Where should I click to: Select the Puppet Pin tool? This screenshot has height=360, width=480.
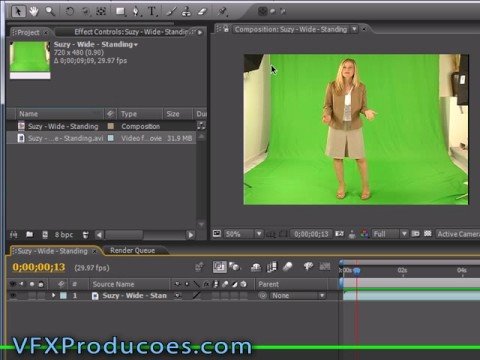(222, 12)
